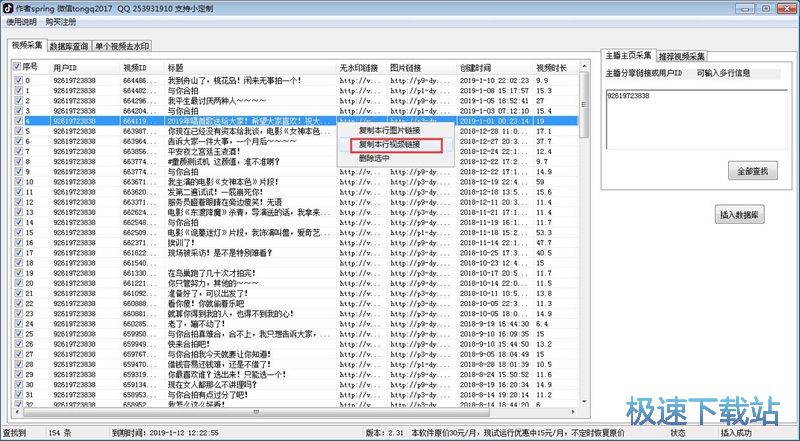The image size is (800, 441).
Task: Choose 复制本行图片链接 from context menu
Action: click(389, 131)
